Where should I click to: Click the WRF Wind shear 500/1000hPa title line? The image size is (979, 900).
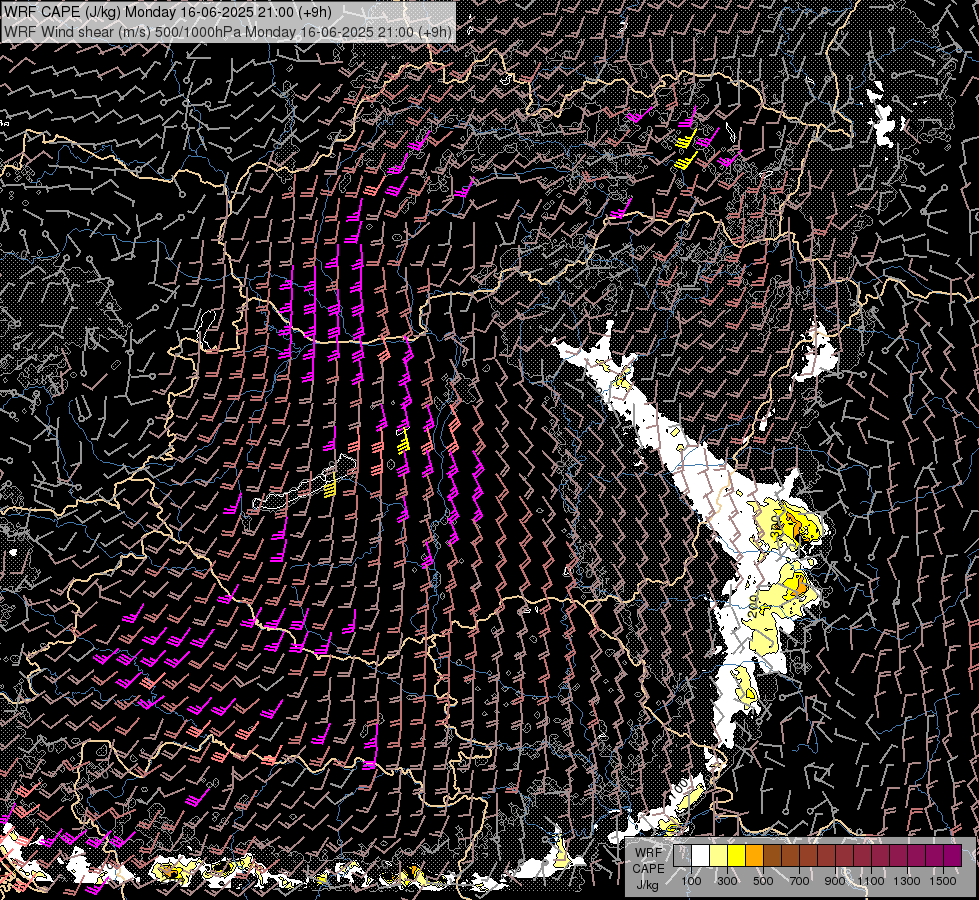[228, 31]
